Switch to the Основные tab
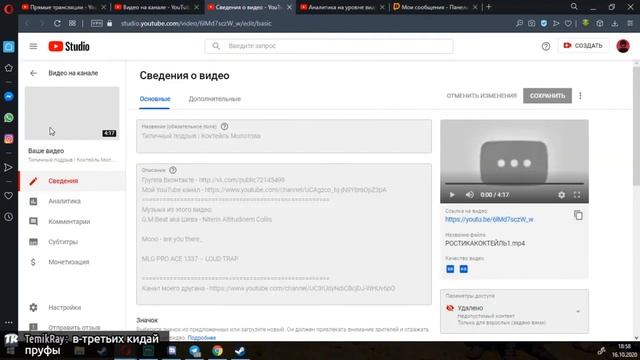This screenshot has height=360, width=640. [x=155, y=99]
